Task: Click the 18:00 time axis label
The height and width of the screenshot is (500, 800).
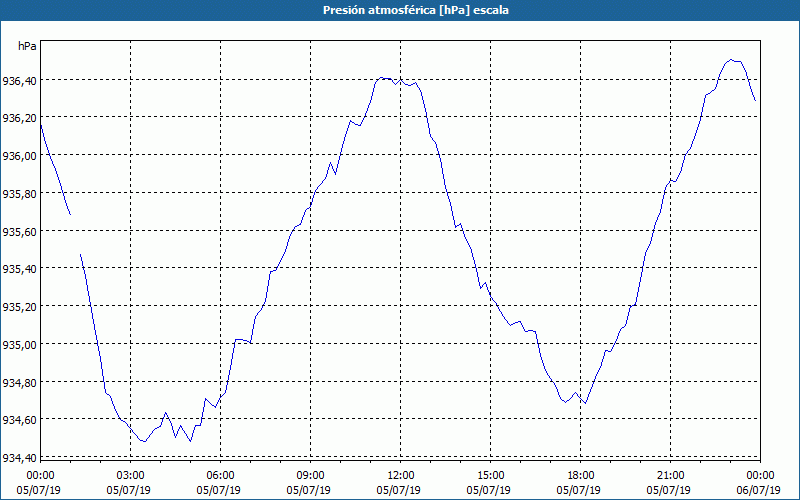Action: [x=581, y=476]
